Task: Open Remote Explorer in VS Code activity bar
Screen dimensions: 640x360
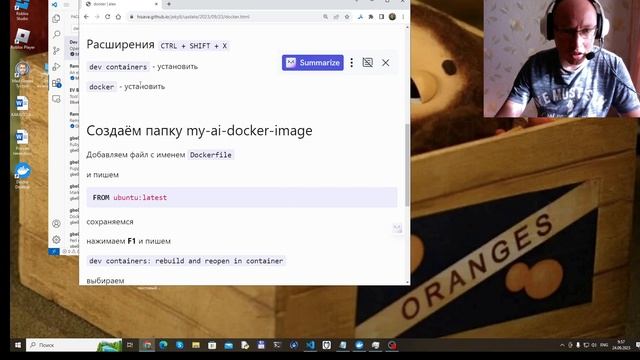Action: [56, 99]
